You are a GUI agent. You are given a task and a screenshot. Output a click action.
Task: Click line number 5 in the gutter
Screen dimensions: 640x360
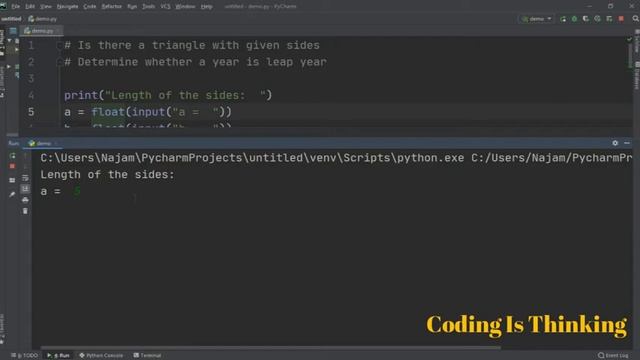pos(31,112)
